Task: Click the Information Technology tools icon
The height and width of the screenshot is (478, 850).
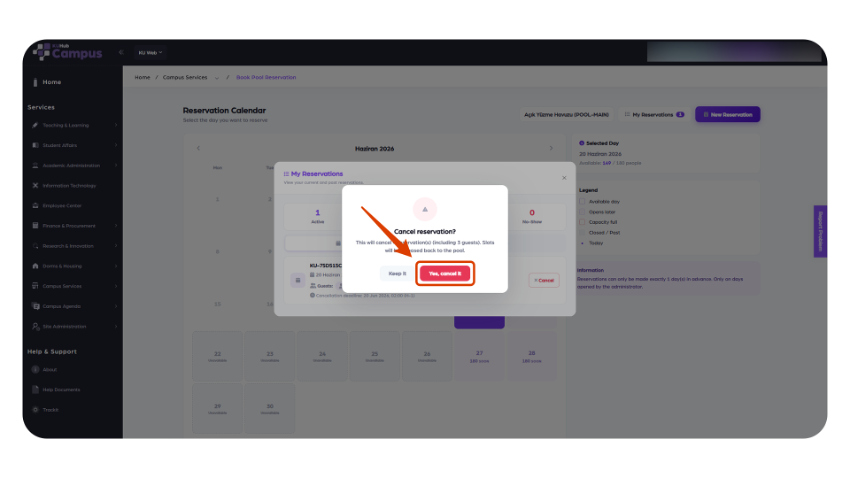Action: [x=35, y=185]
